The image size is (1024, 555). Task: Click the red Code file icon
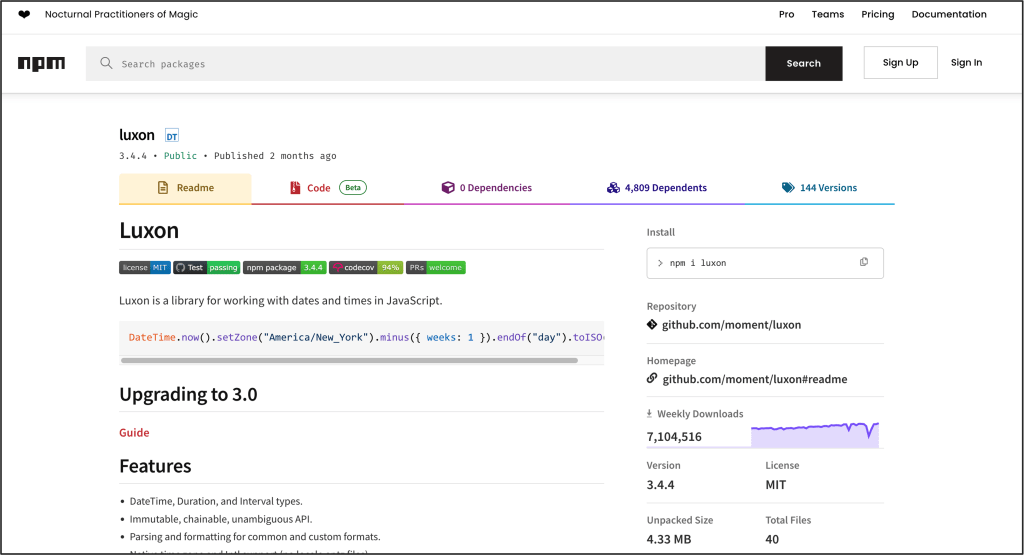pyautogui.click(x=295, y=187)
